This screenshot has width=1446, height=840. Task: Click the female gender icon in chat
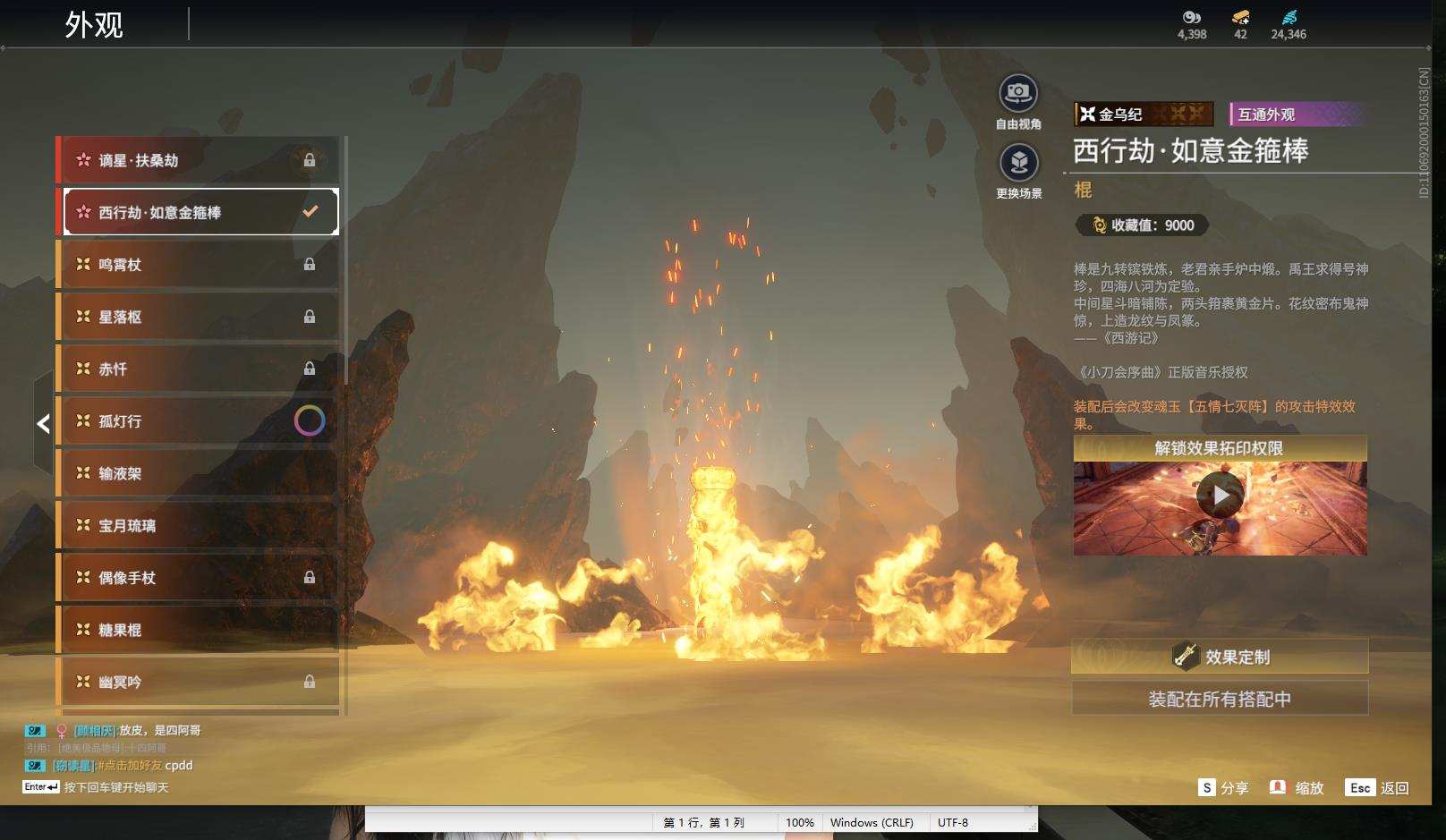(62, 731)
